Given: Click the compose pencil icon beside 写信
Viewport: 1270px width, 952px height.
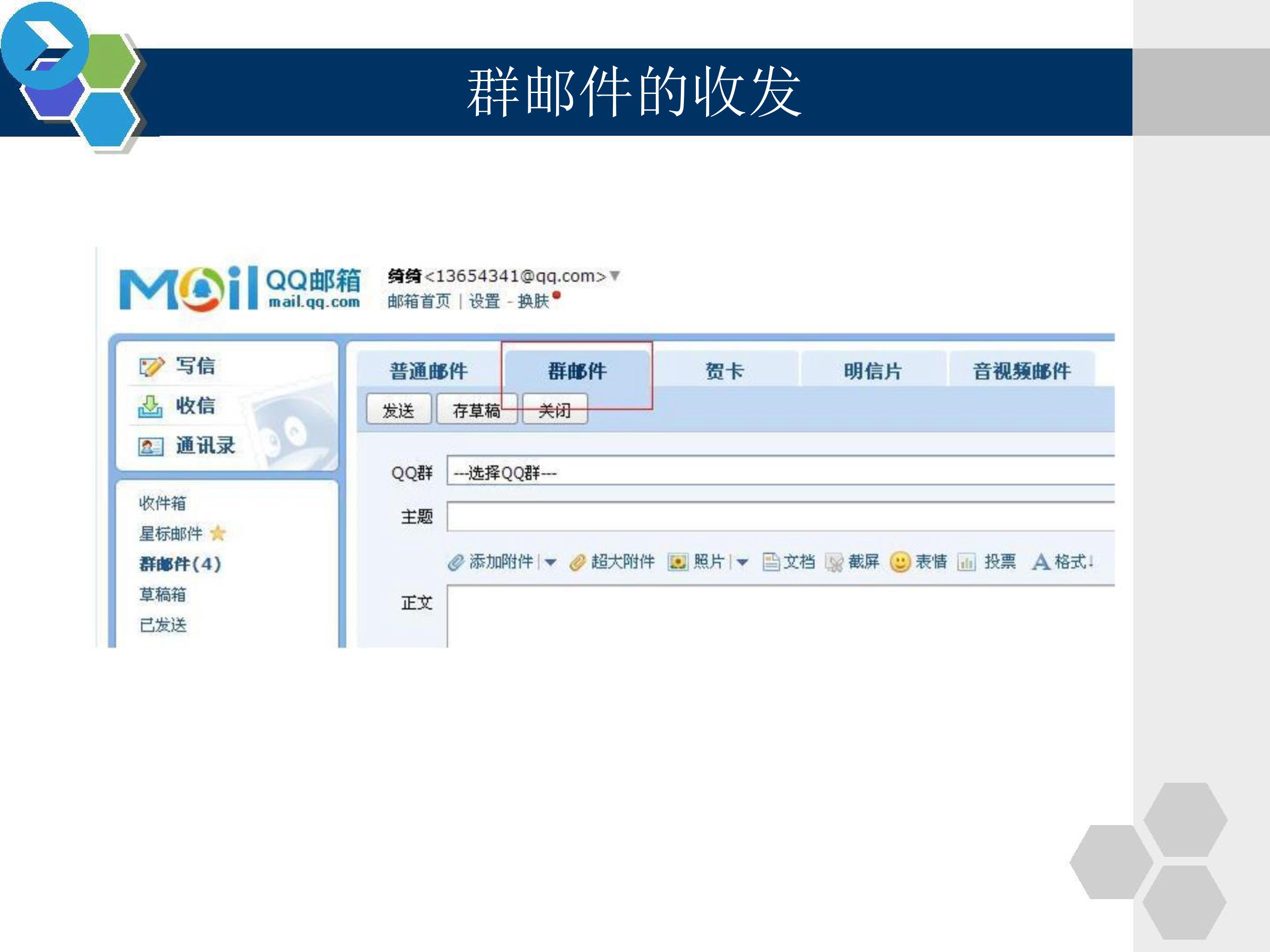Looking at the screenshot, I should pyautogui.click(x=152, y=367).
